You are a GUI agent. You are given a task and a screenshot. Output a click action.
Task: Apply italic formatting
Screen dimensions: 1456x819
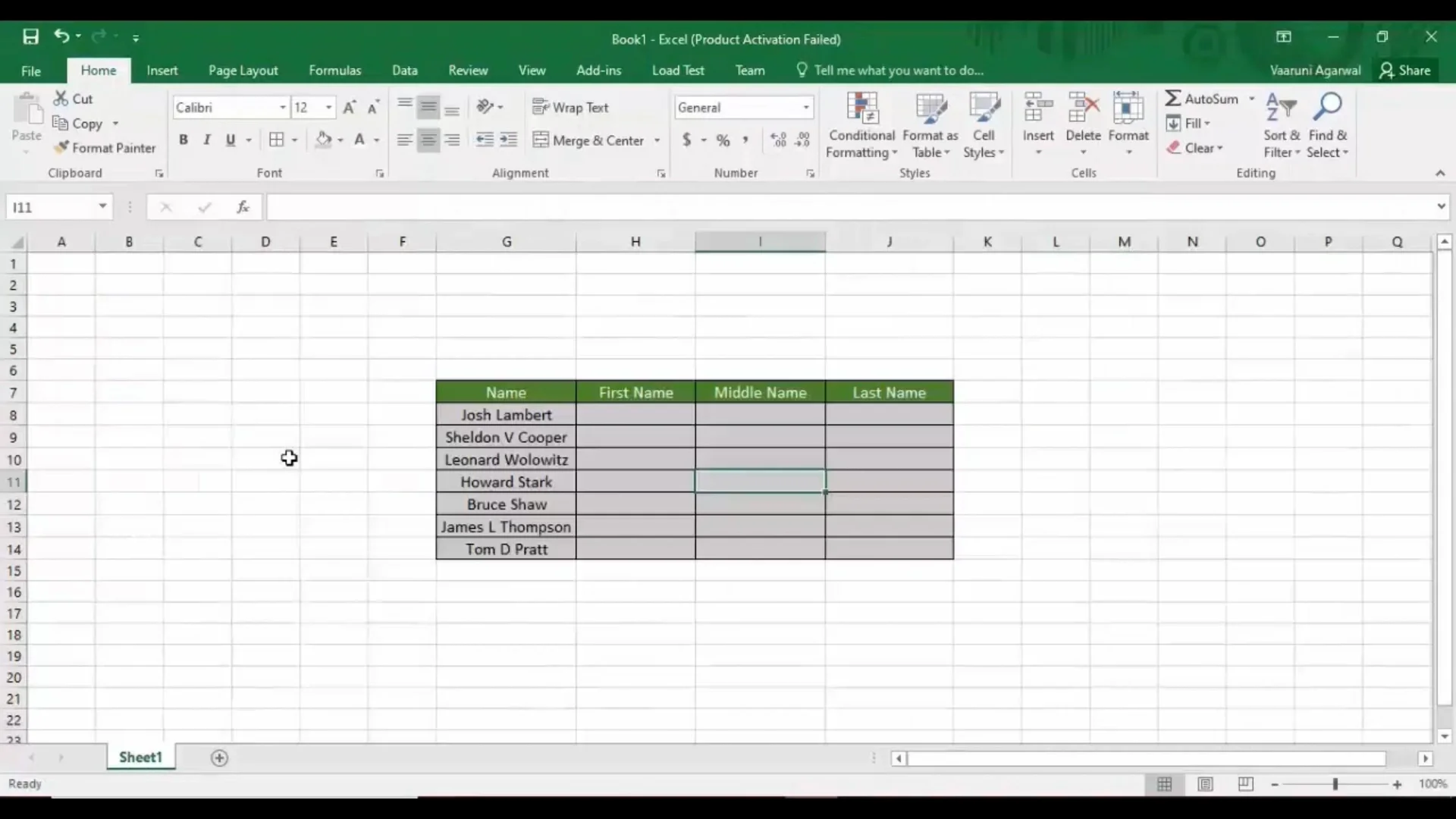click(207, 140)
